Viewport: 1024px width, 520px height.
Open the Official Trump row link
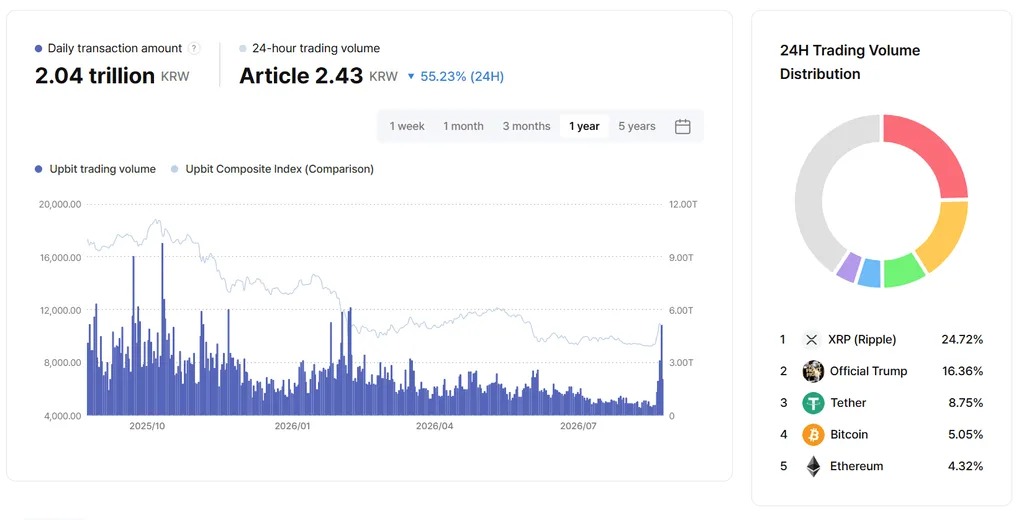pos(882,371)
